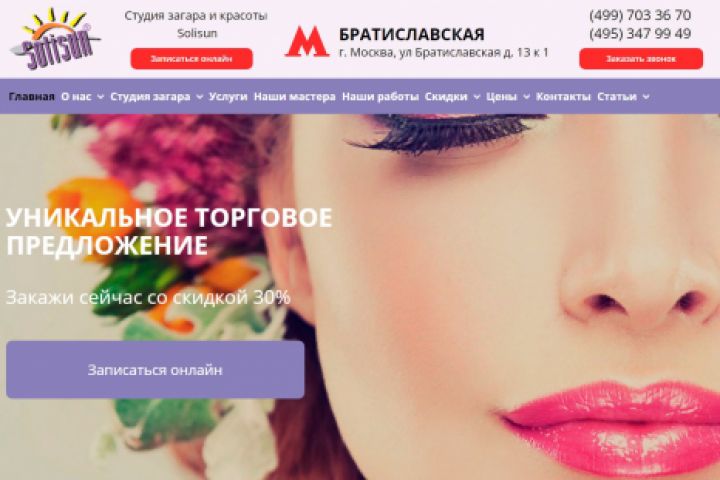Expand the Цены dropdown chevron
The height and width of the screenshot is (480, 720).
click(526, 97)
